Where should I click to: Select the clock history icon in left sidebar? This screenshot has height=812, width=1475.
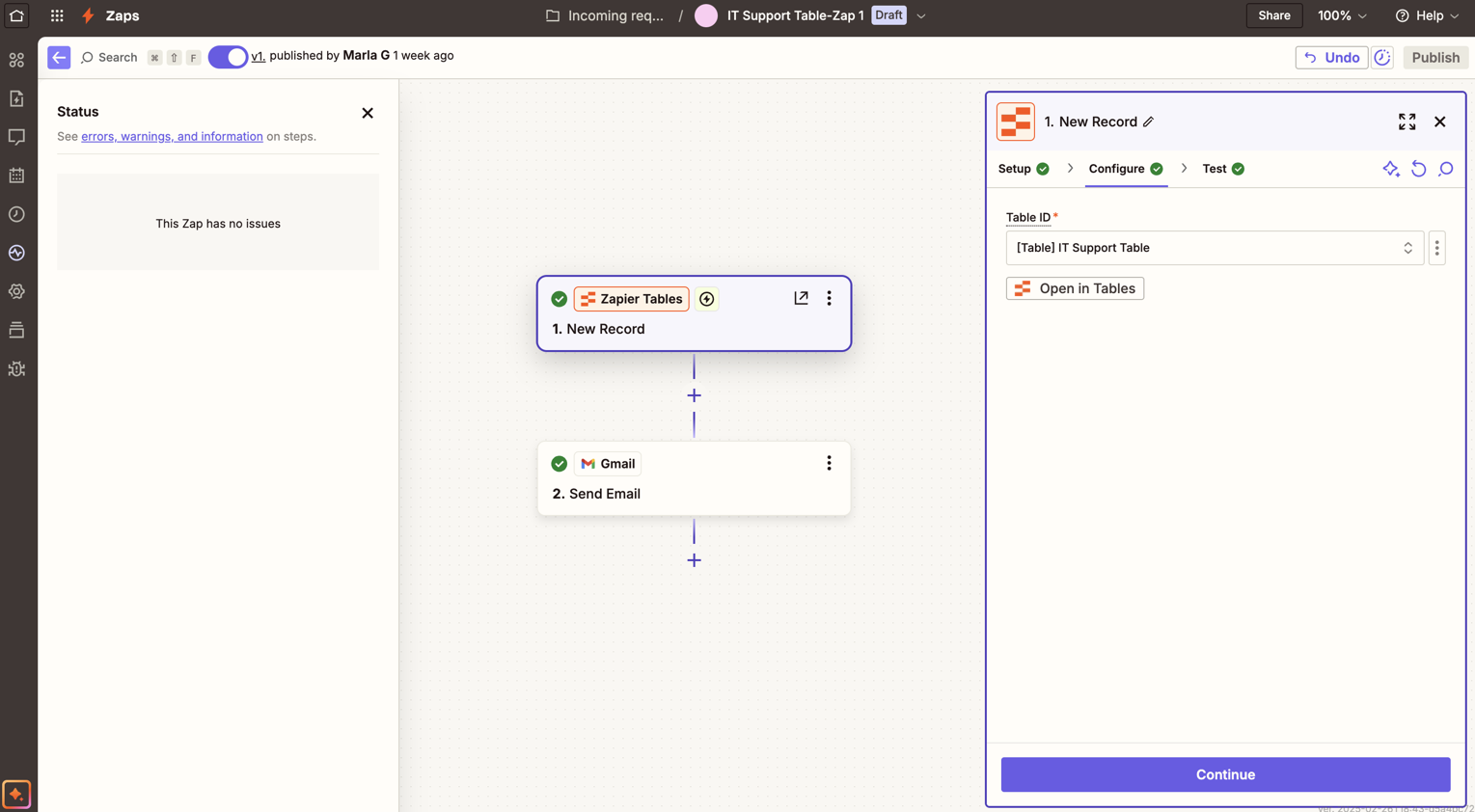(15, 214)
